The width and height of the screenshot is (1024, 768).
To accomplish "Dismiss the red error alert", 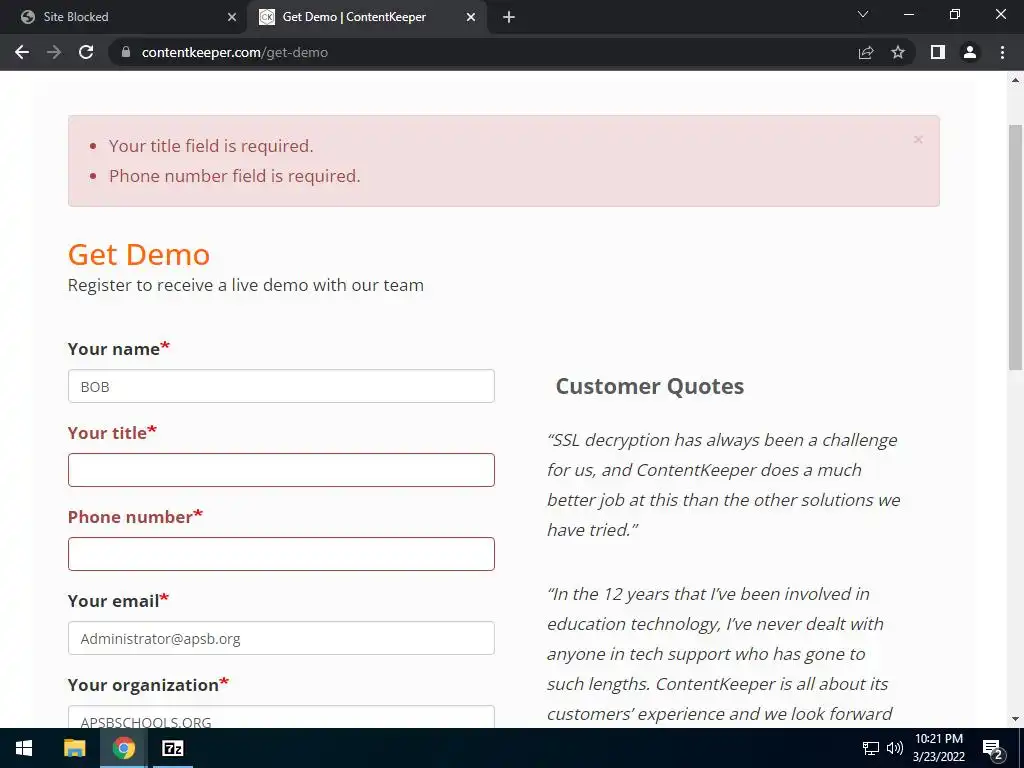I will (x=918, y=139).
